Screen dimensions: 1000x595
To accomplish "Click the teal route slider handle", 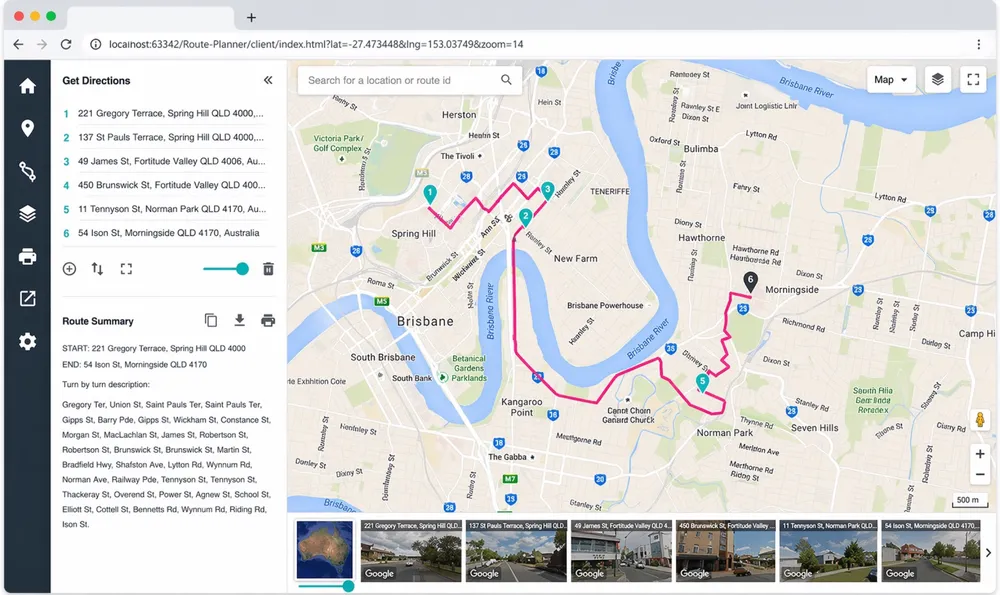I will 242,269.
